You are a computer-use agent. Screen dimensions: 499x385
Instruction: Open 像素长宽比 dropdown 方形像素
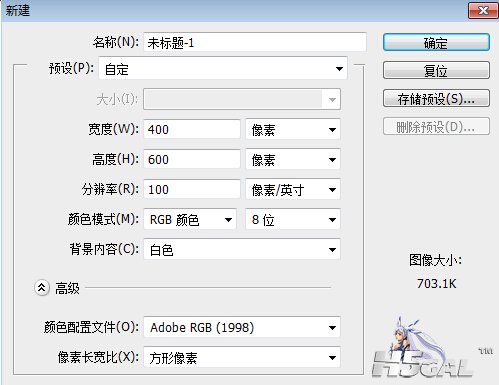pos(242,357)
